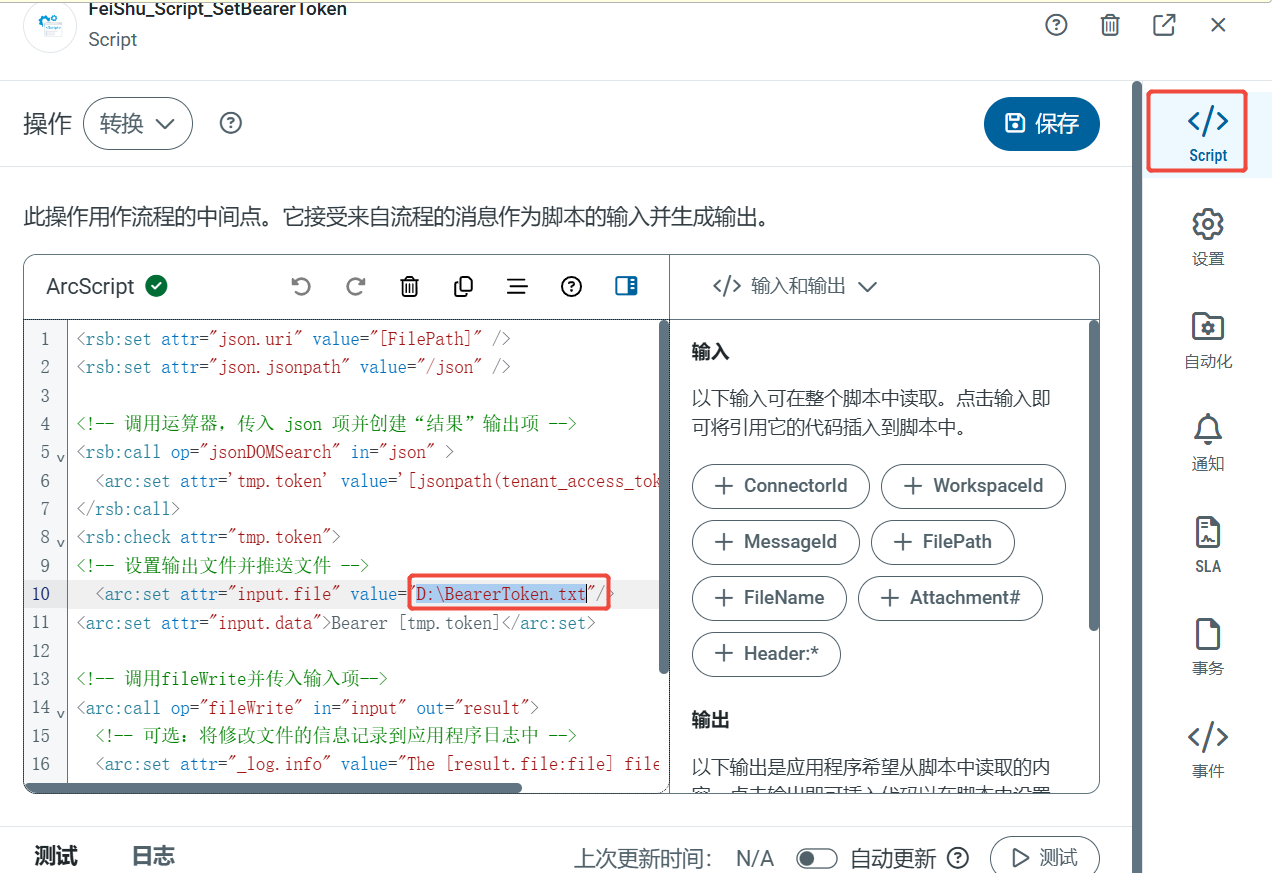Open the 转换 operation dropdown
This screenshot has width=1272, height=873.
[x=138, y=124]
